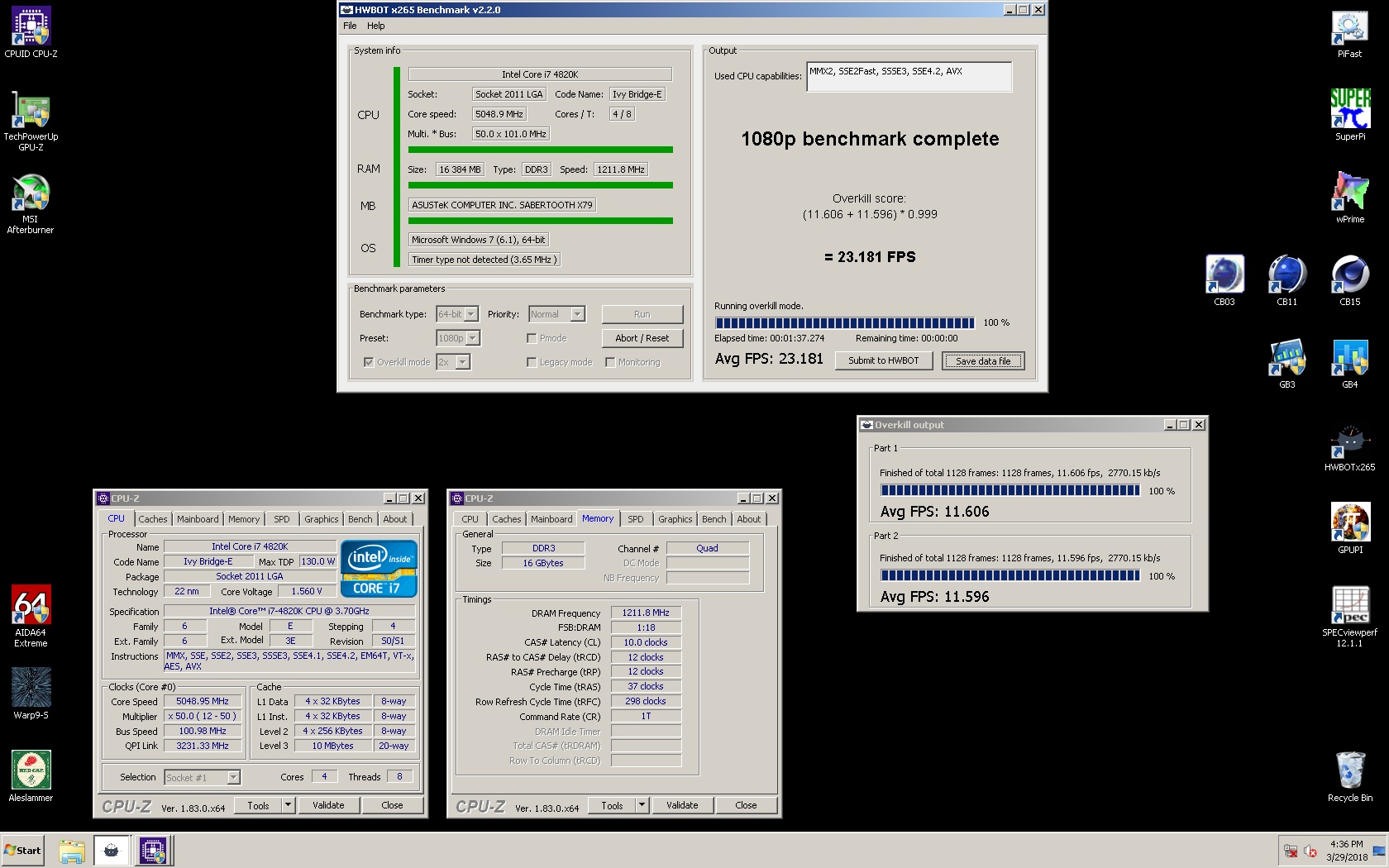Open the Recycle Bin

pos(1349,776)
